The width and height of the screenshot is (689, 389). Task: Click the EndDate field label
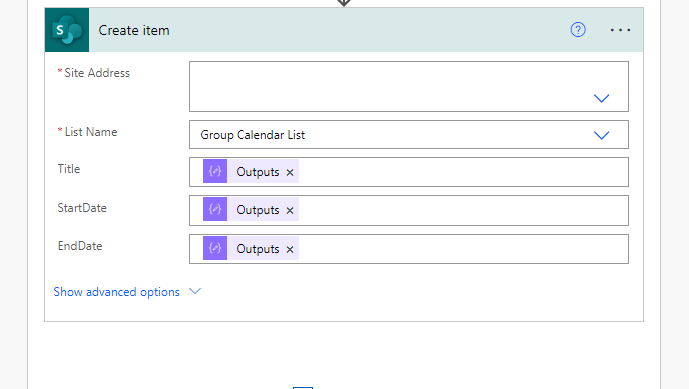80,246
